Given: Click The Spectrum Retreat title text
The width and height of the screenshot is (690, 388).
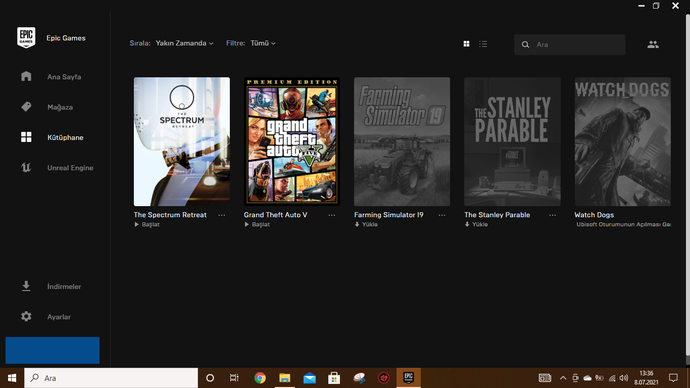Looking at the screenshot, I should tap(170, 215).
